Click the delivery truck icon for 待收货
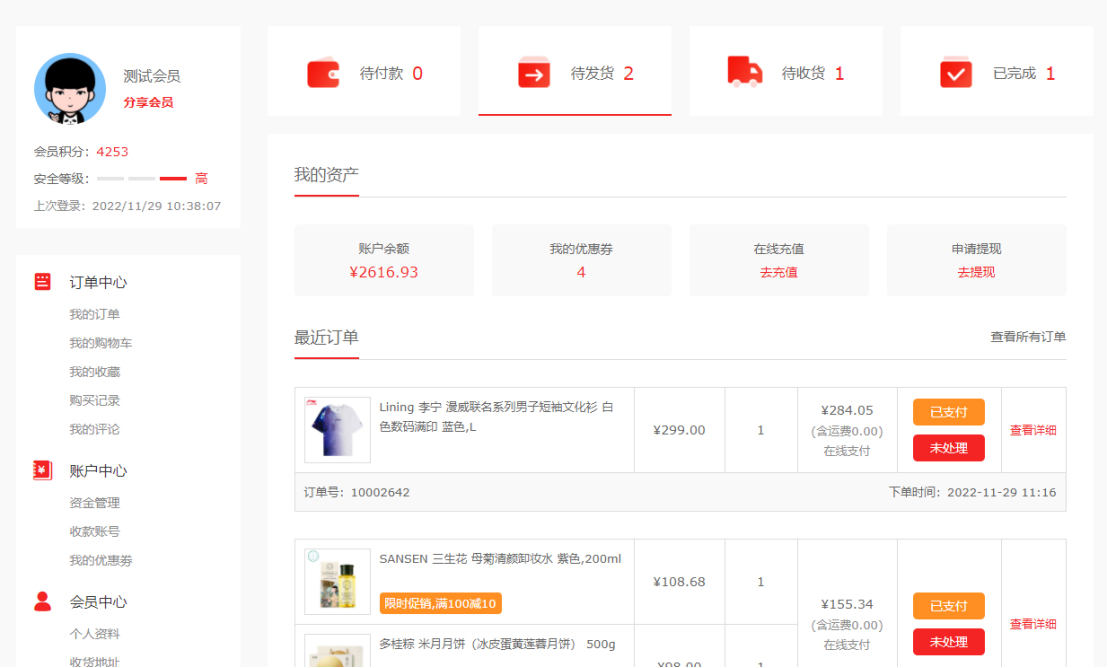1108x668 pixels. click(745, 72)
